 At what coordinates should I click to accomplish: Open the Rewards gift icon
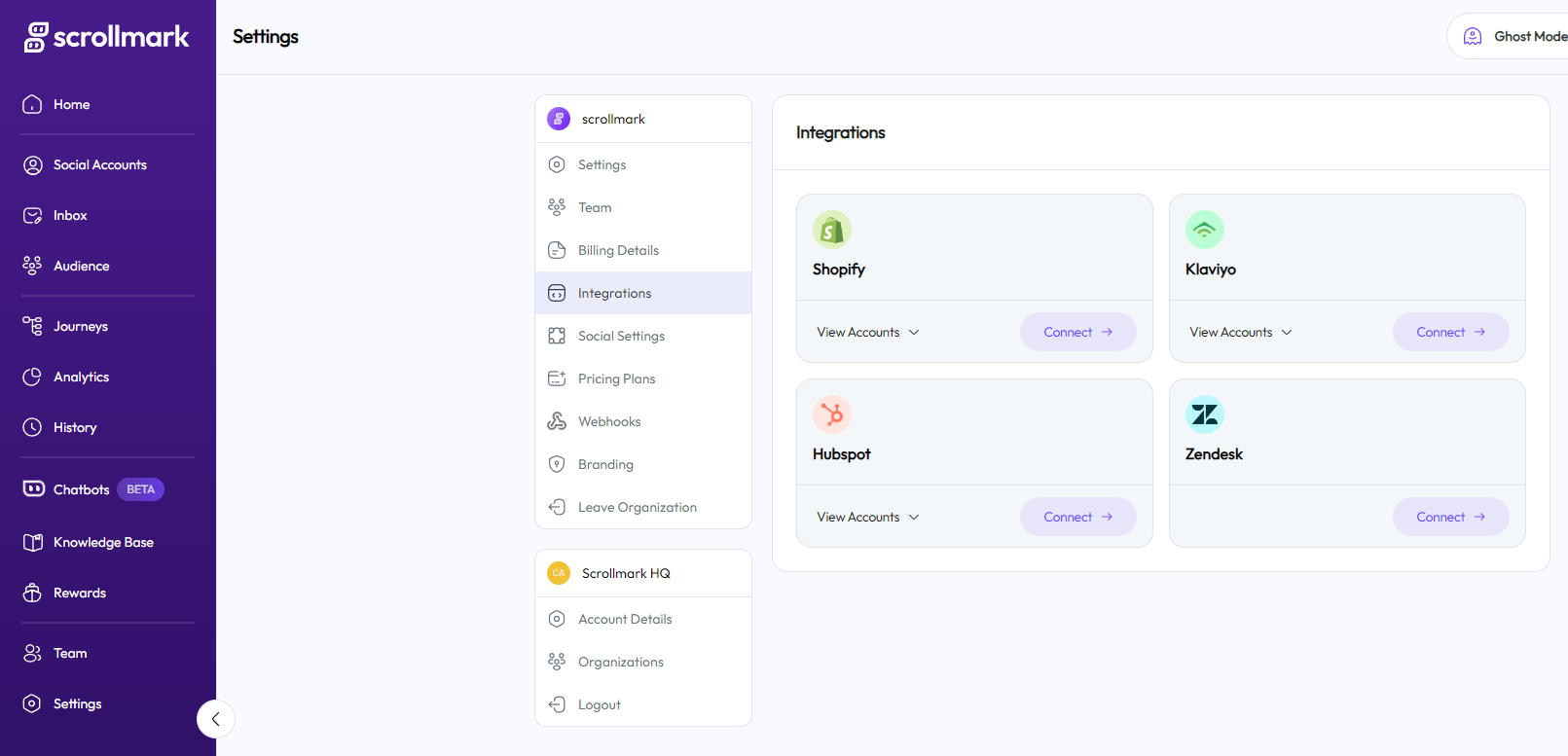pos(33,593)
